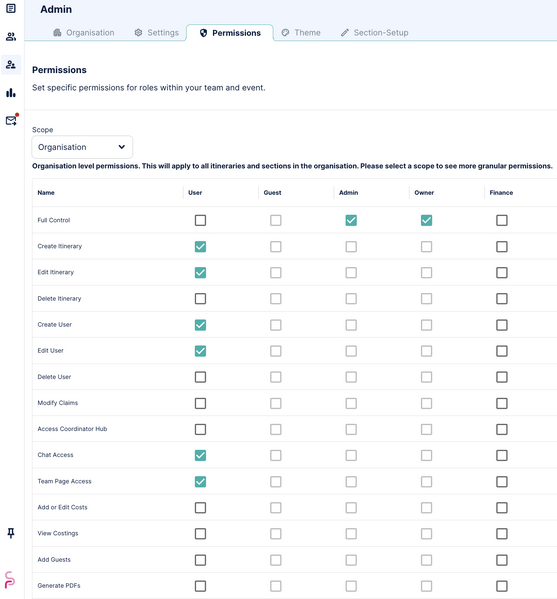
Task: Select the Permissions tab
Action: pos(230,33)
